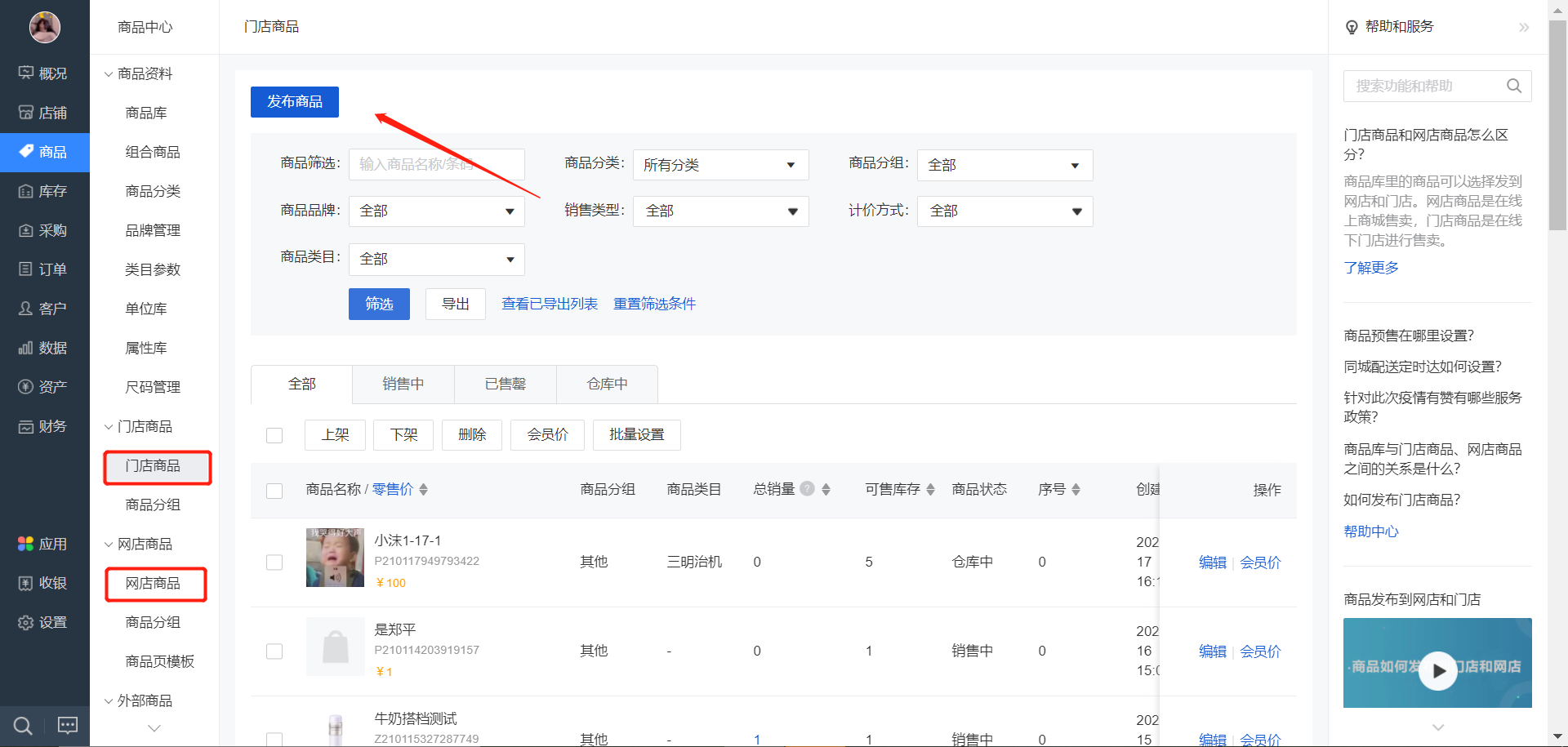Collapse the 门店商品 sidebar group
The width and height of the screenshot is (1568, 747).
144,425
